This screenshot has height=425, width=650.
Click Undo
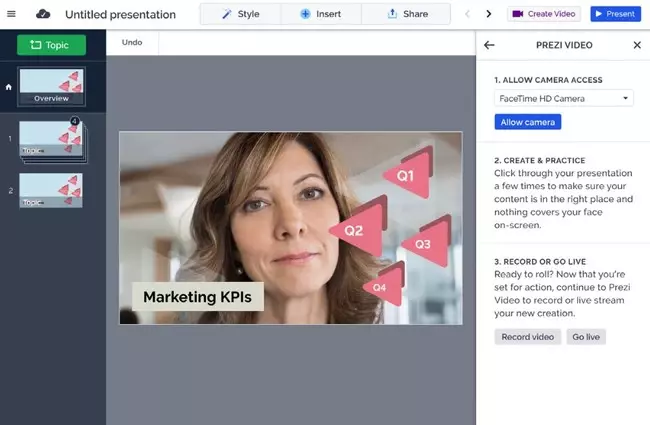coord(132,43)
